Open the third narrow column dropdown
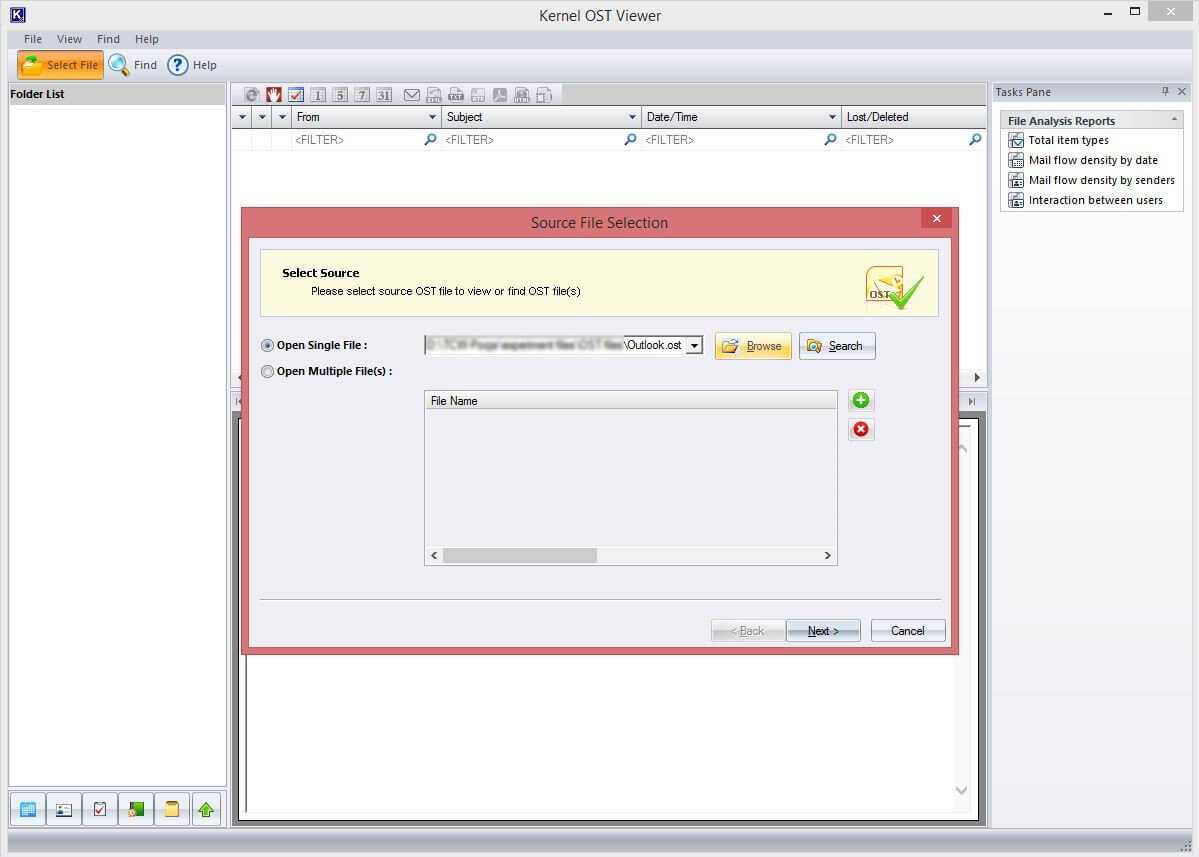The width and height of the screenshot is (1199, 857). tap(282, 117)
